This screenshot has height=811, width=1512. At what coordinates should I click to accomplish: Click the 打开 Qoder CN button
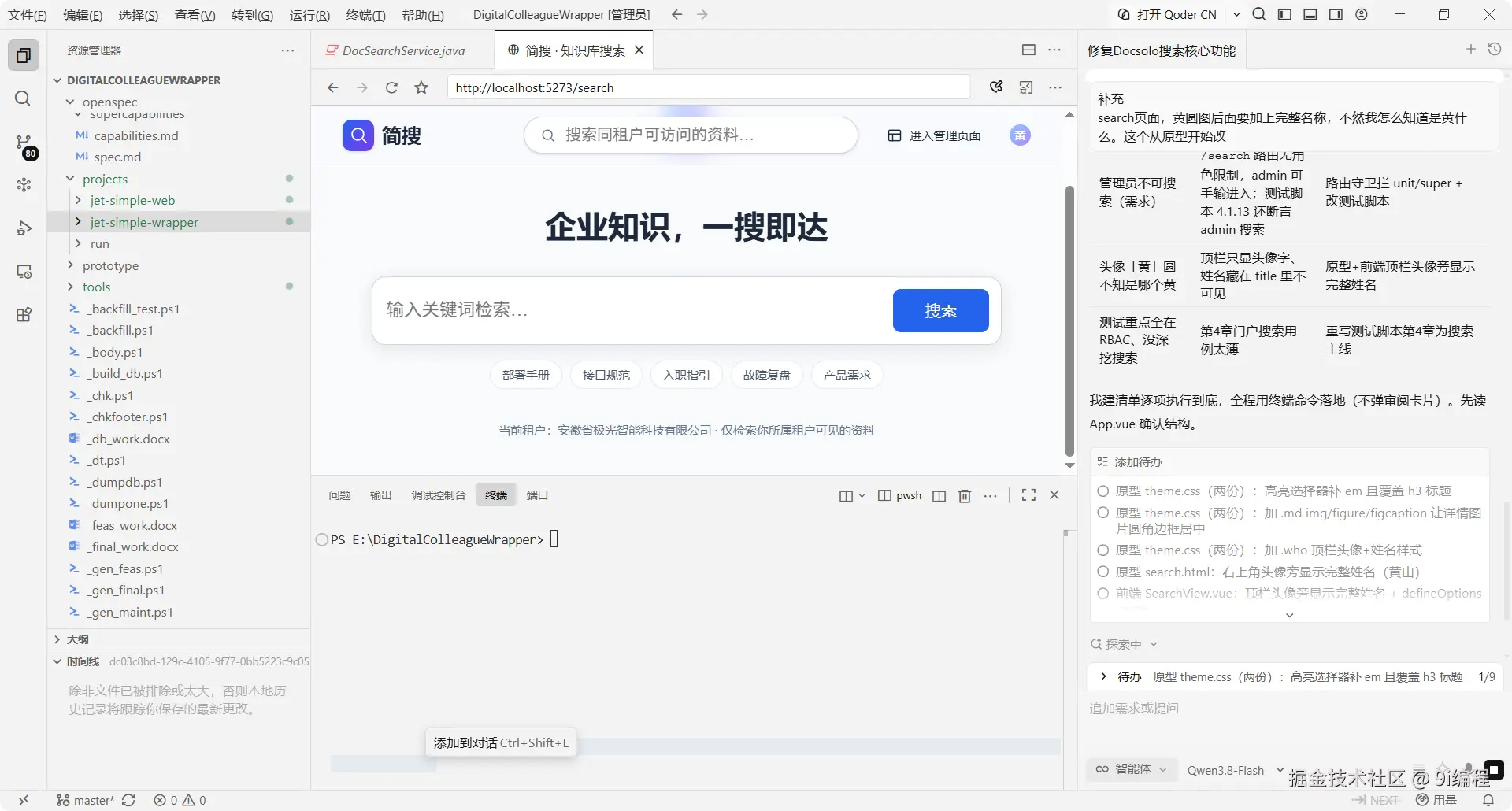(x=1167, y=14)
